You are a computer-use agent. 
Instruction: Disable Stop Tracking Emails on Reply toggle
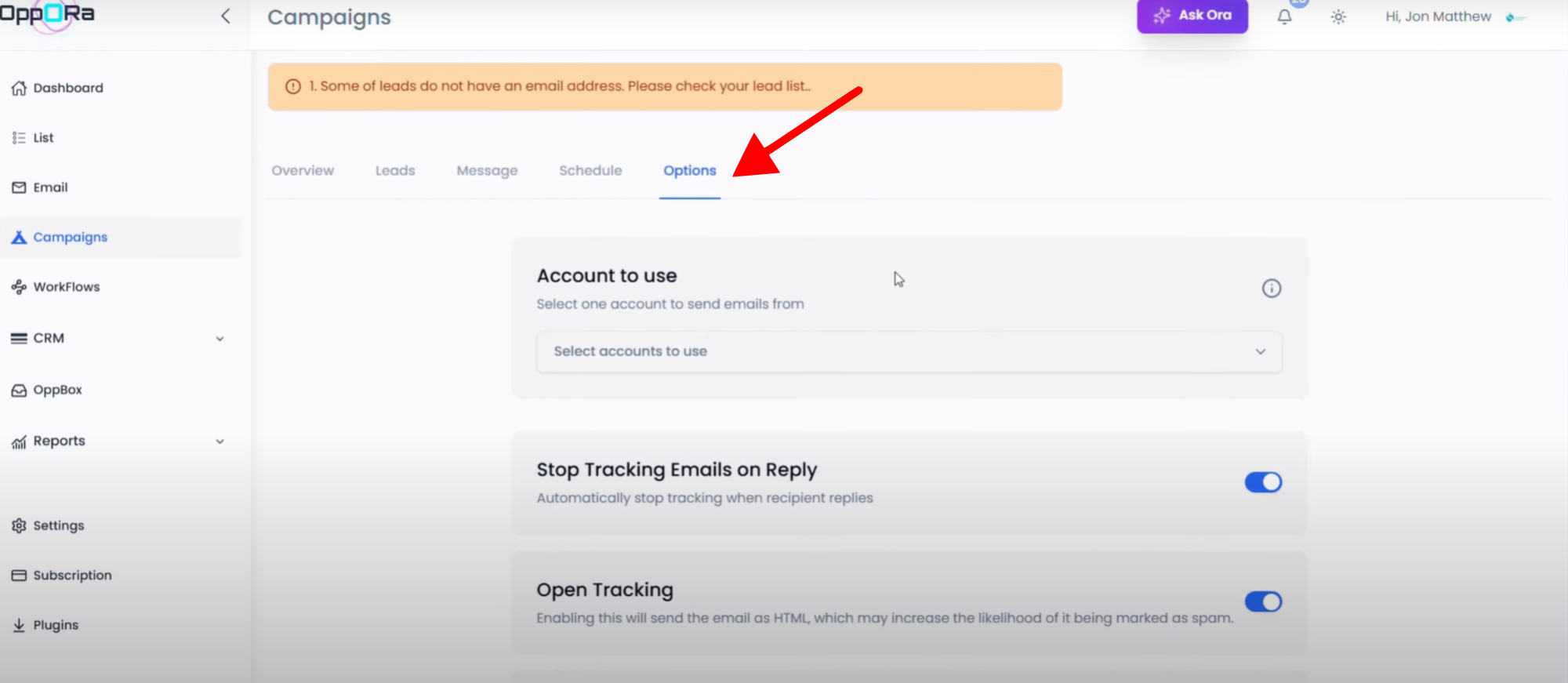[x=1262, y=482]
